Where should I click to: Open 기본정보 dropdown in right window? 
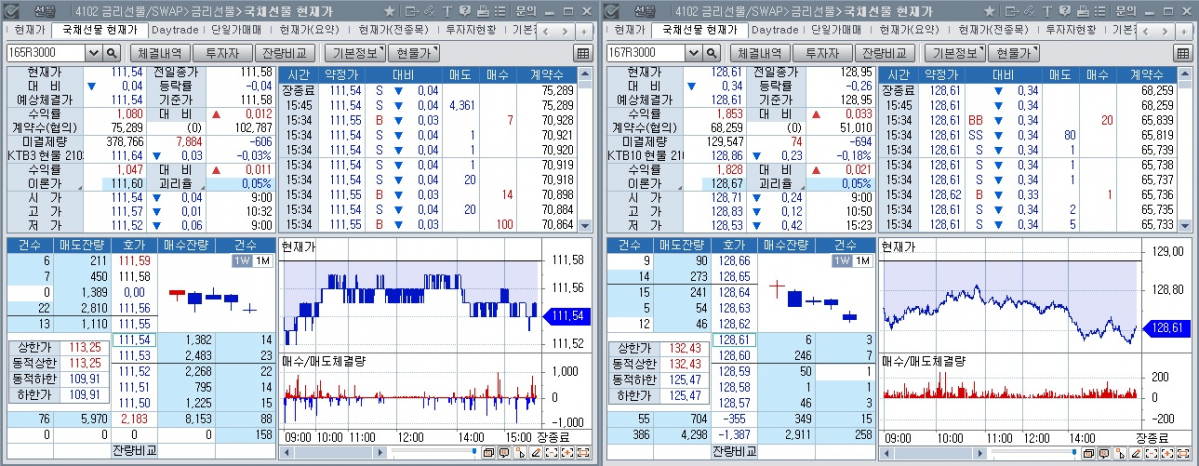pos(954,53)
